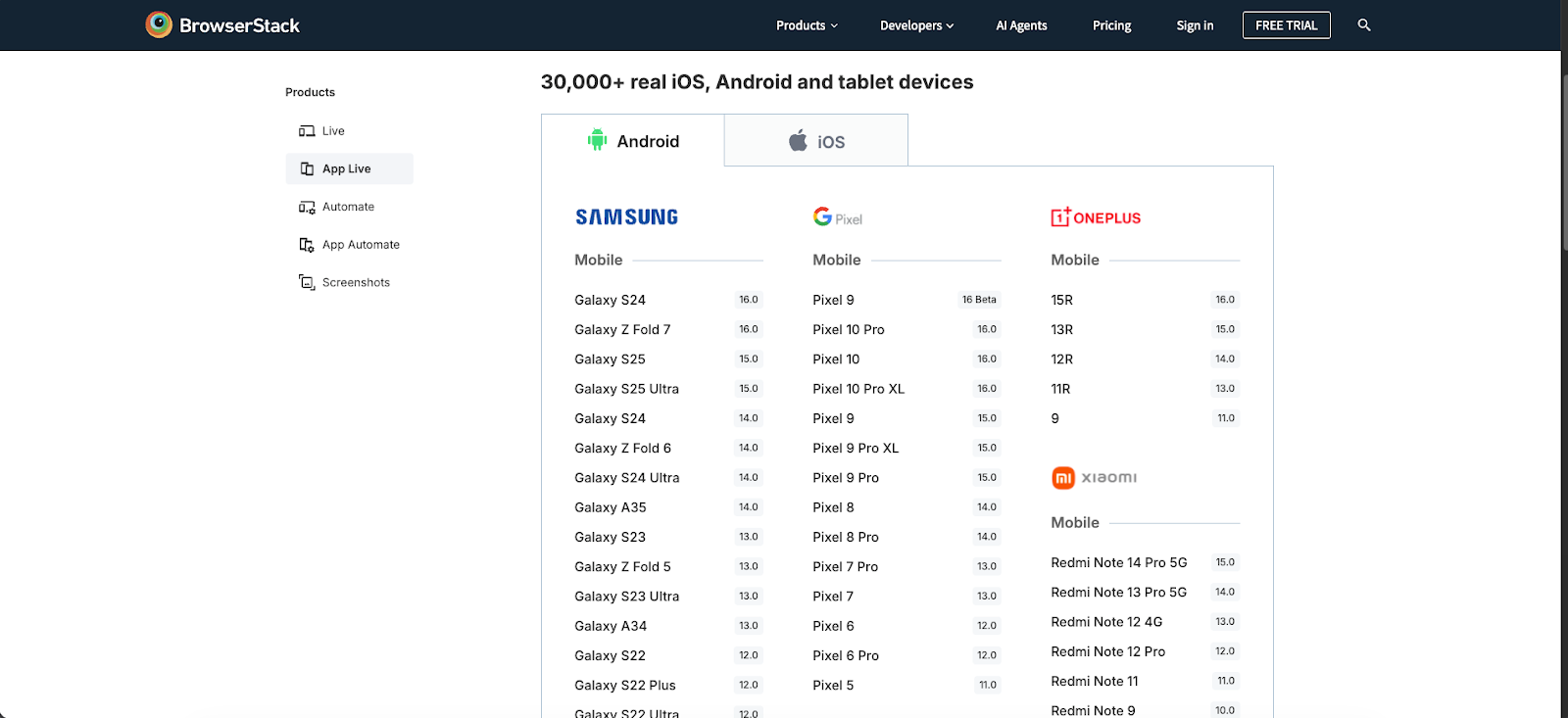
Task: Open the search magnifier icon
Action: (1363, 25)
